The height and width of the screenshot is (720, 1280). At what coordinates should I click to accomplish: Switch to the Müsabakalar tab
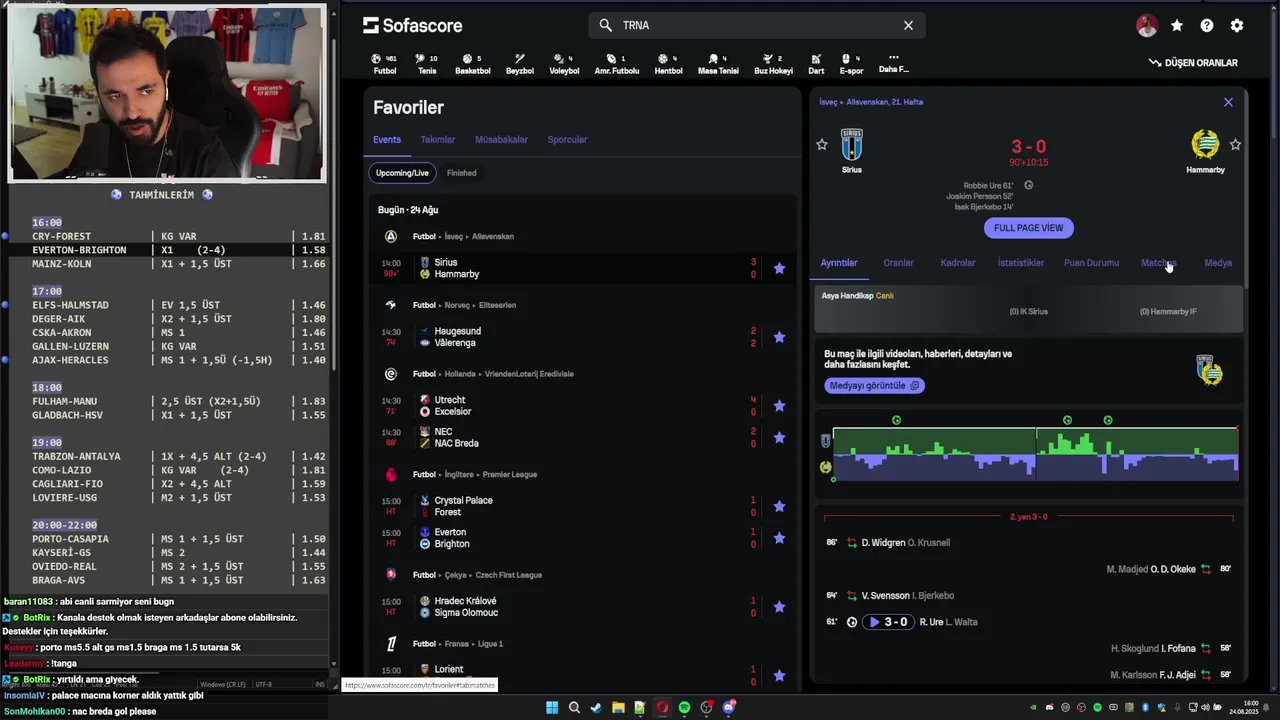(x=501, y=140)
